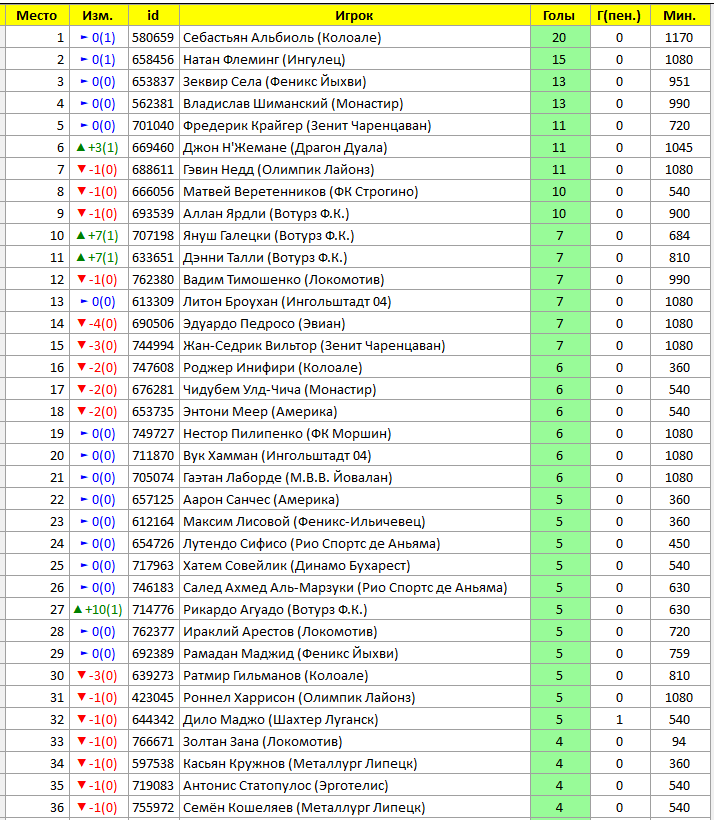Select player Натан Флеминг (Ингулец)

point(264,60)
